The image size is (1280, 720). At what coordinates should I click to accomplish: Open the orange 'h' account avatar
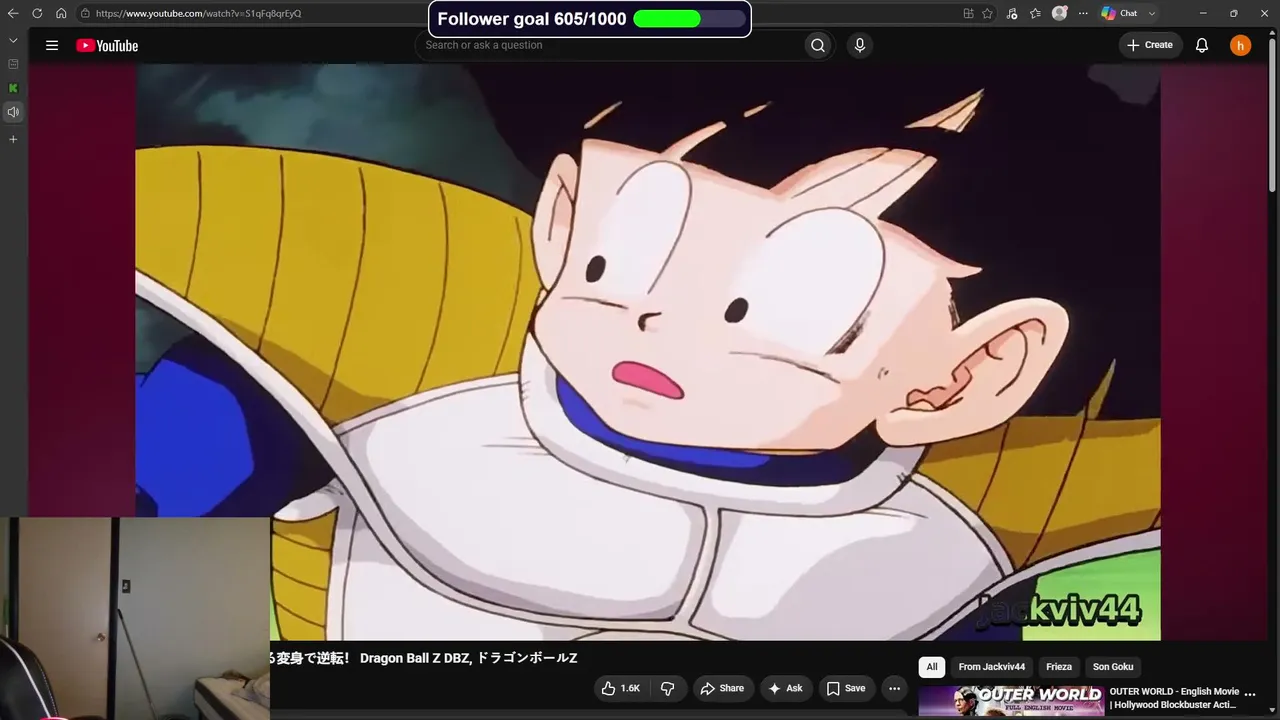tap(1240, 45)
